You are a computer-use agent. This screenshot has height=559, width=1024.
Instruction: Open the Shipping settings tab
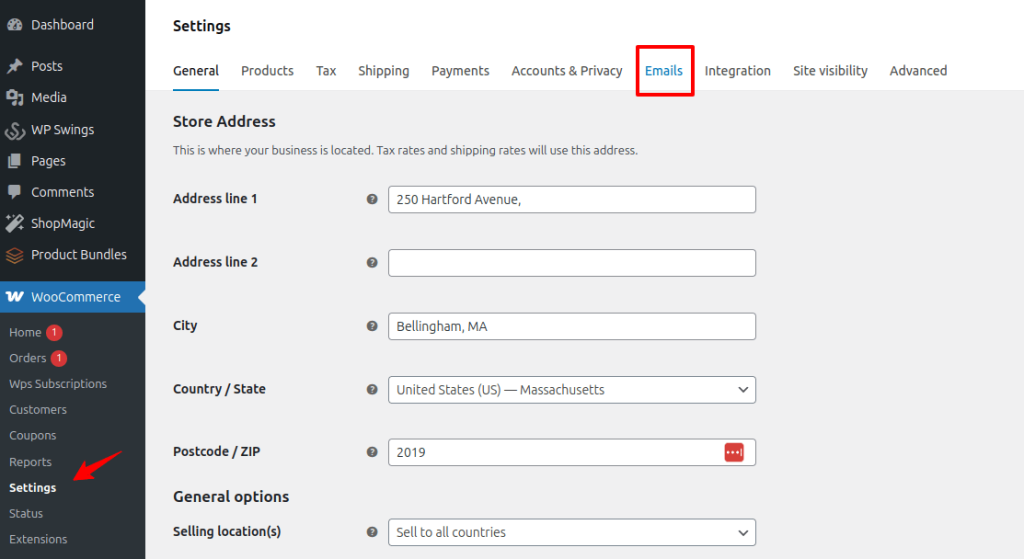383,71
